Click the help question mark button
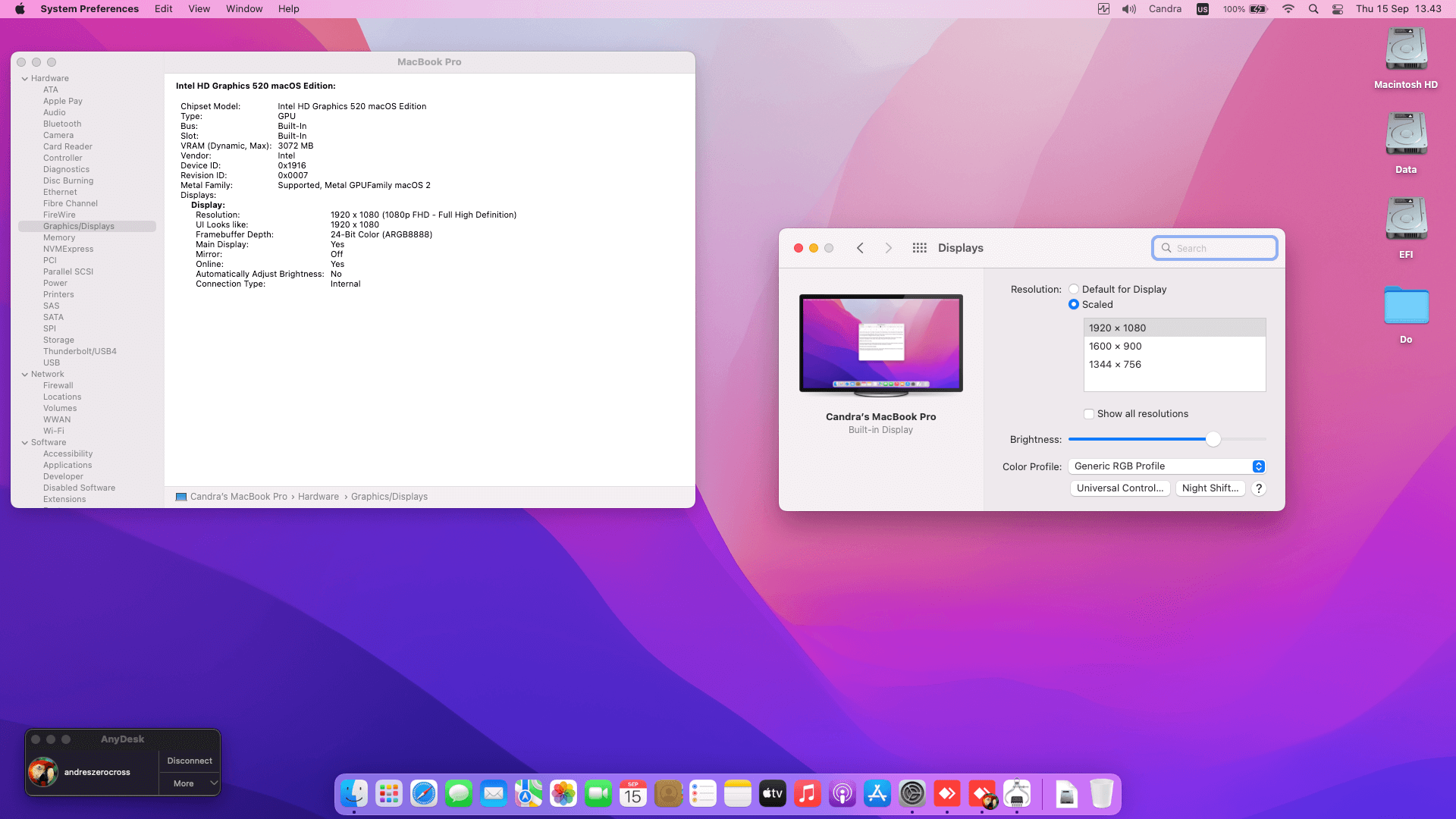This screenshot has width=1456, height=819. click(x=1259, y=488)
